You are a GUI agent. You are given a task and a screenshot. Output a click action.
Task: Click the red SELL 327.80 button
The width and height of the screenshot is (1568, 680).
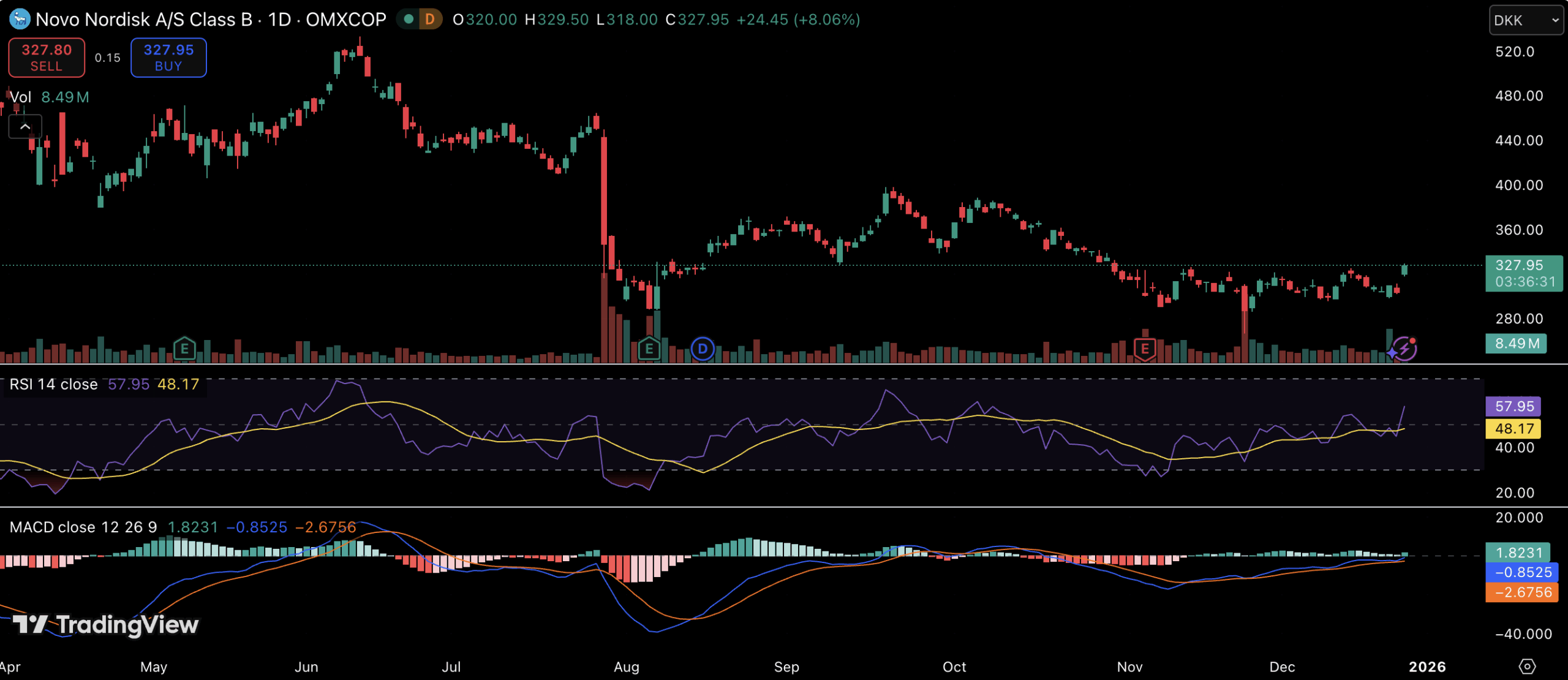47,58
